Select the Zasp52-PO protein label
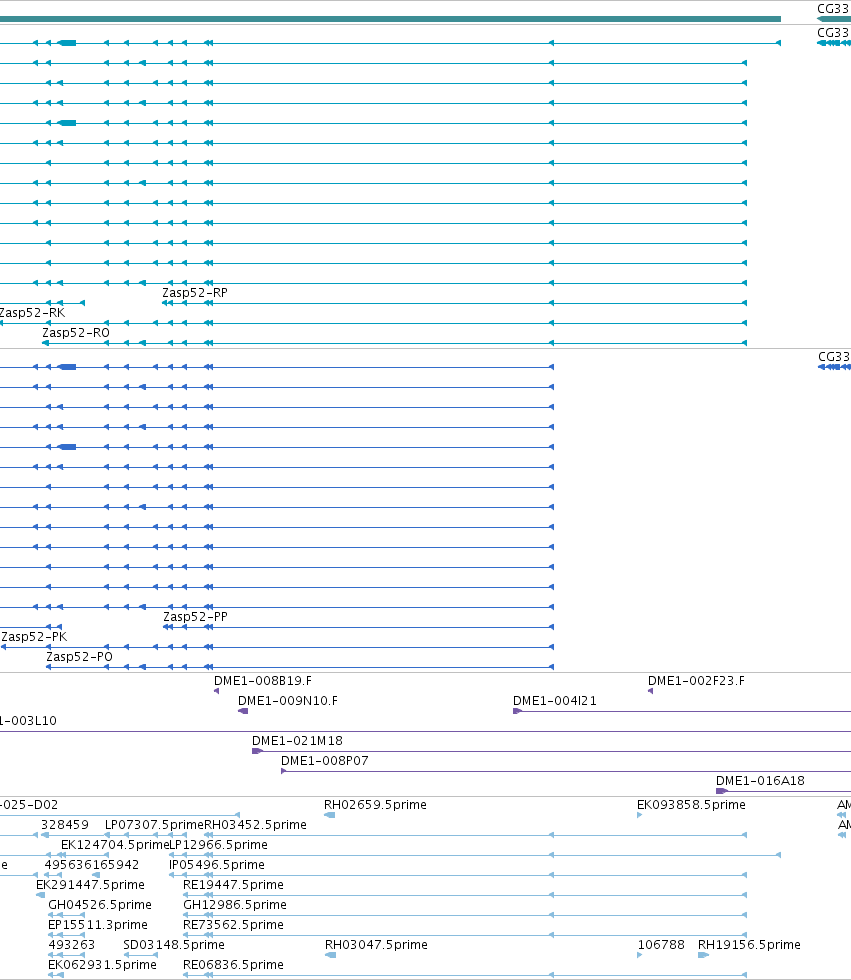The height and width of the screenshot is (980, 851). 79,656
